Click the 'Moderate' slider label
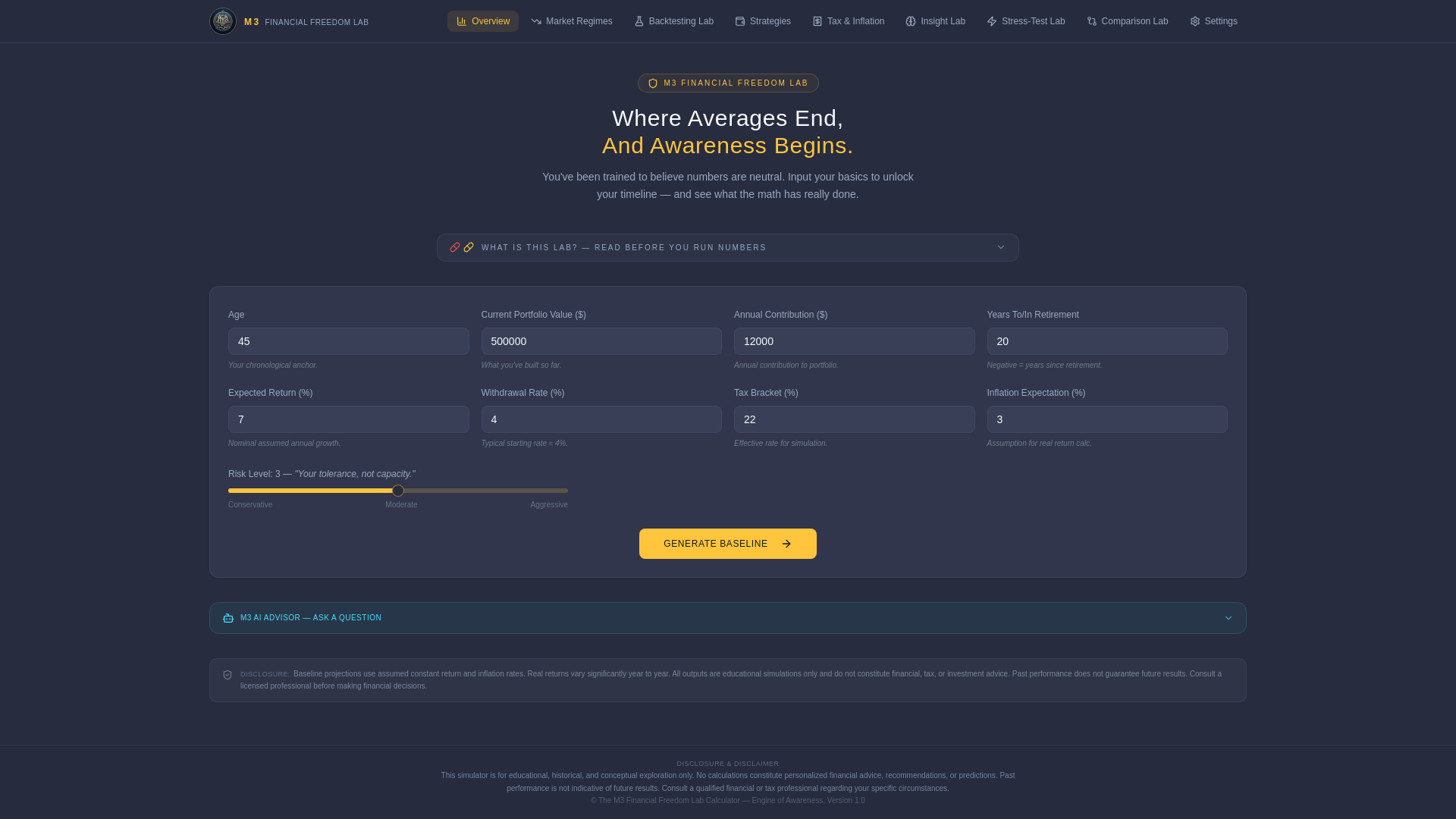Screen dimensions: 1456x819 401,505
